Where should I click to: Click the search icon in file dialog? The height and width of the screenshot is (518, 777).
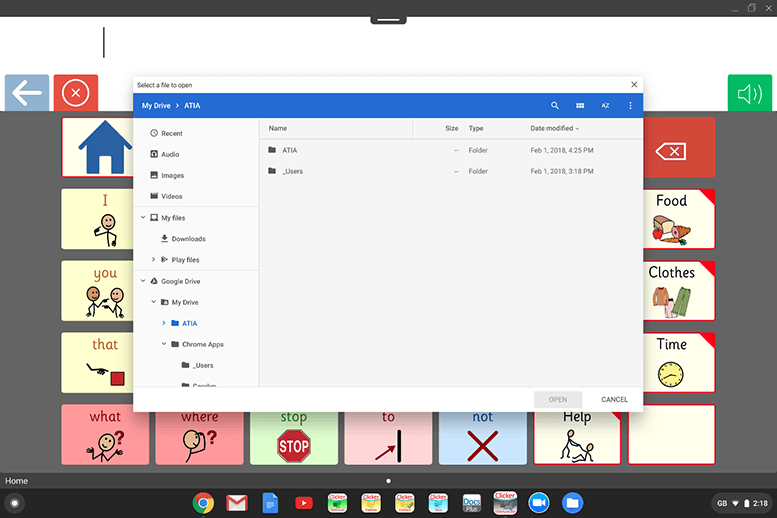[x=555, y=105]
